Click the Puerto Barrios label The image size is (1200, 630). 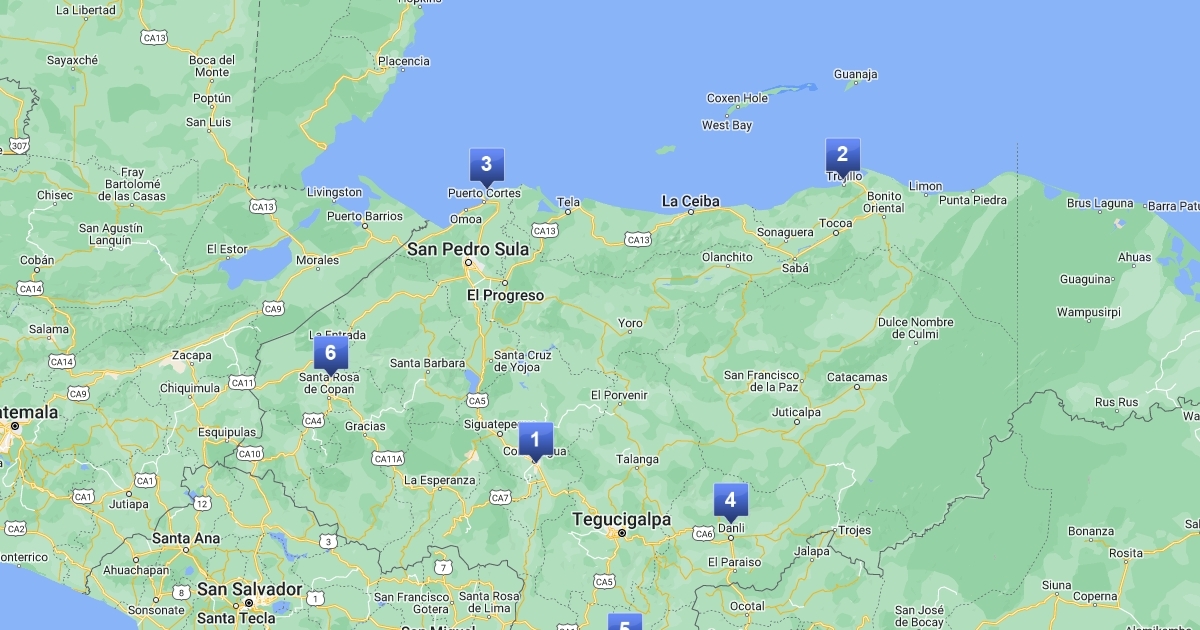click(x=364, y=216)
